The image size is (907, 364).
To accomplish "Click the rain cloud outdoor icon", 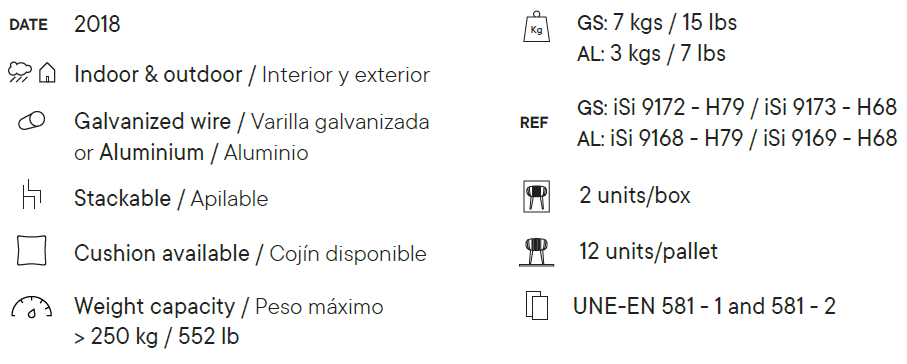I will click(20, 73).
